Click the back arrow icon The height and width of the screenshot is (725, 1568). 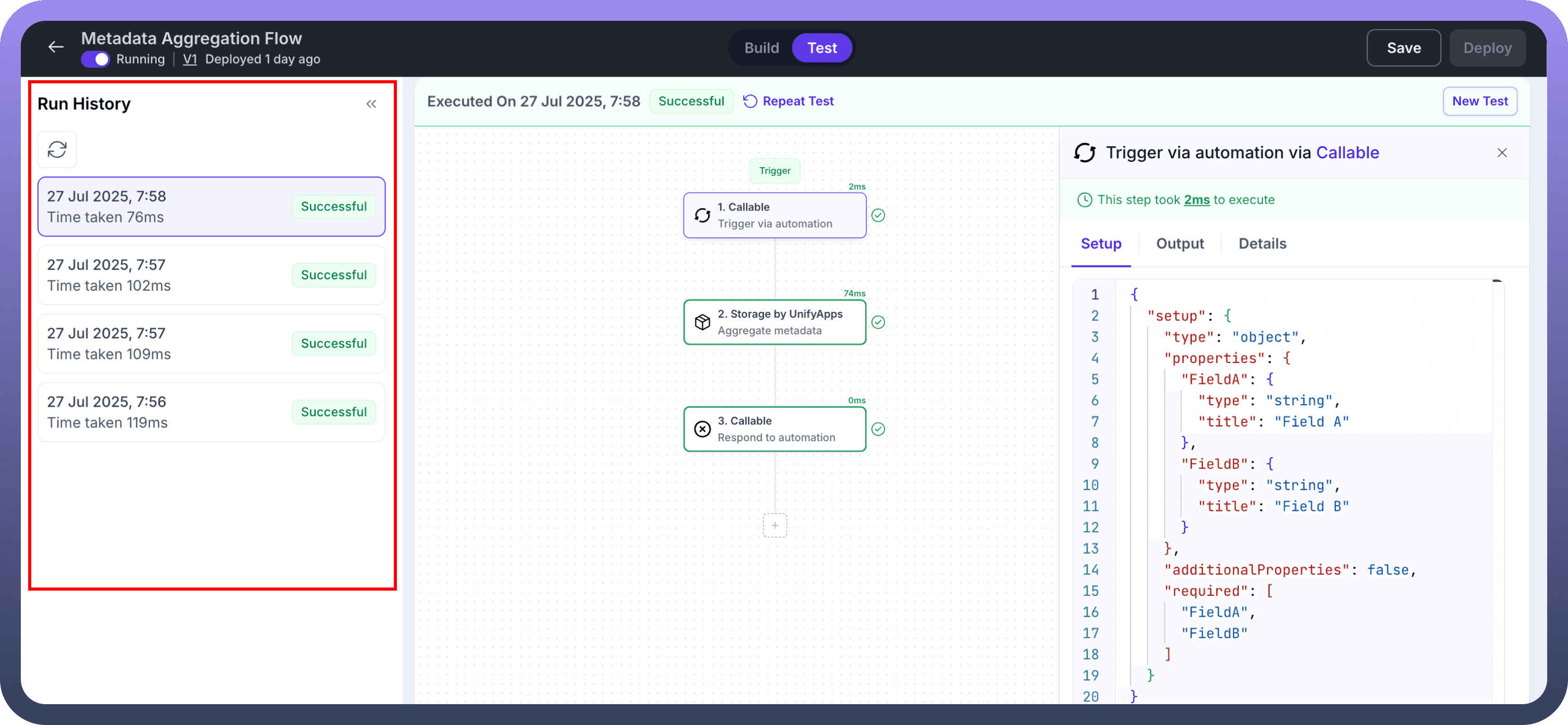click(x=56, y=47)
